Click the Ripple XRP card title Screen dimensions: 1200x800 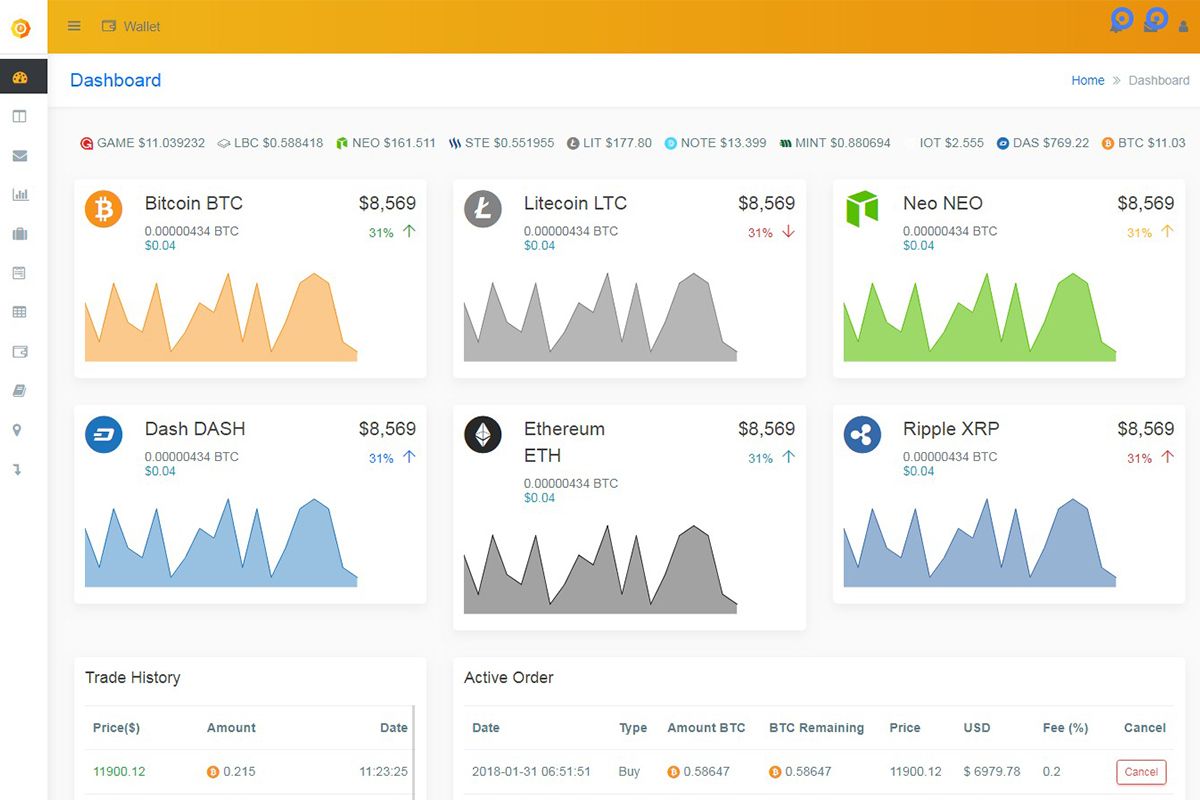coord(951,429)
